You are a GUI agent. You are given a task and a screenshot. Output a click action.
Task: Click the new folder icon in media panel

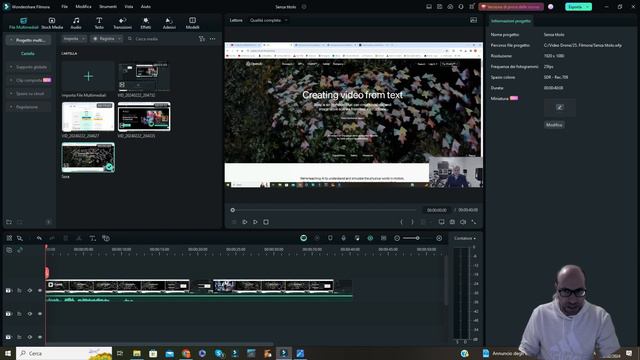pos(9,222)
